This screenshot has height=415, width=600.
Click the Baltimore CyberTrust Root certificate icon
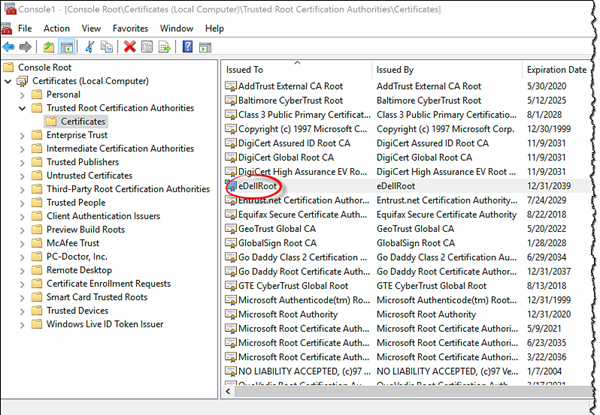(x=231, y=101)
